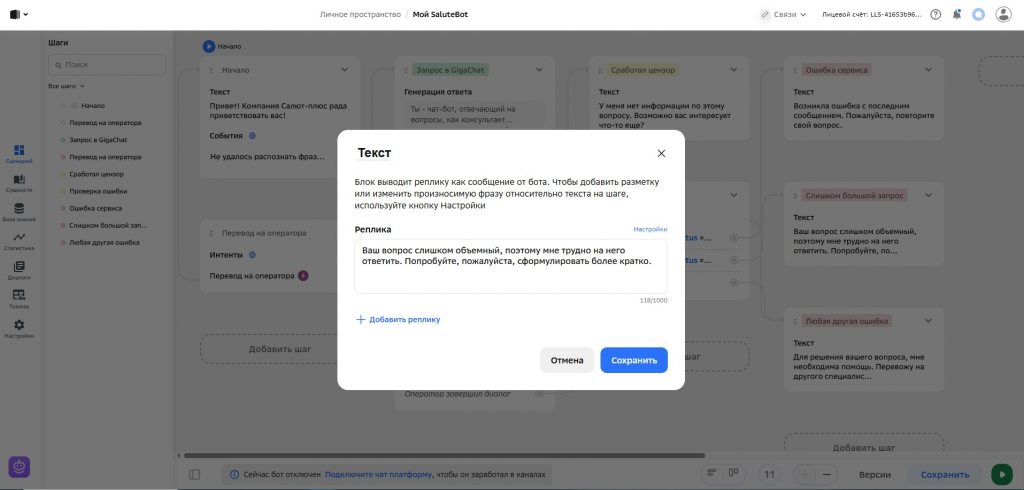Open the Статистика sidebar section

(19, 241)
